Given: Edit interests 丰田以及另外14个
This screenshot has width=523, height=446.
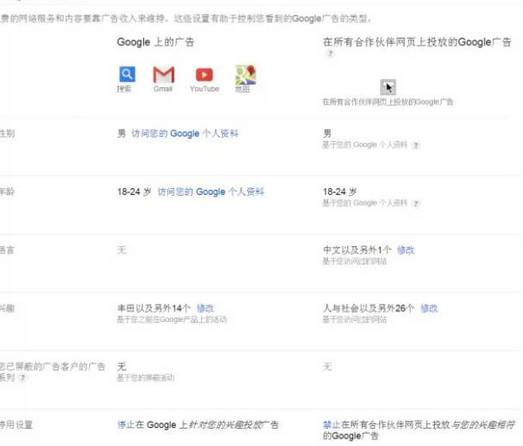Looking at the screenshot, I should click(x=205, y=308).
